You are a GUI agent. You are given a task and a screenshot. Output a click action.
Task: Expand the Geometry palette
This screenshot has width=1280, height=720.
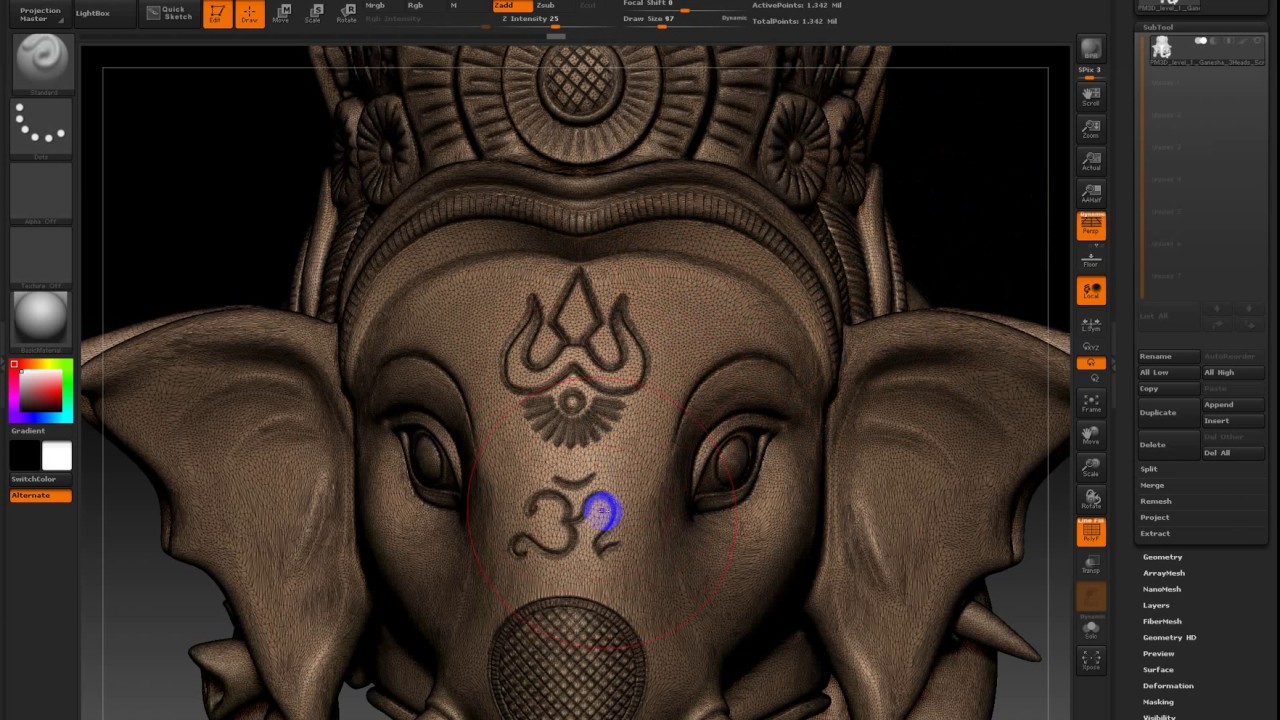1162,557
